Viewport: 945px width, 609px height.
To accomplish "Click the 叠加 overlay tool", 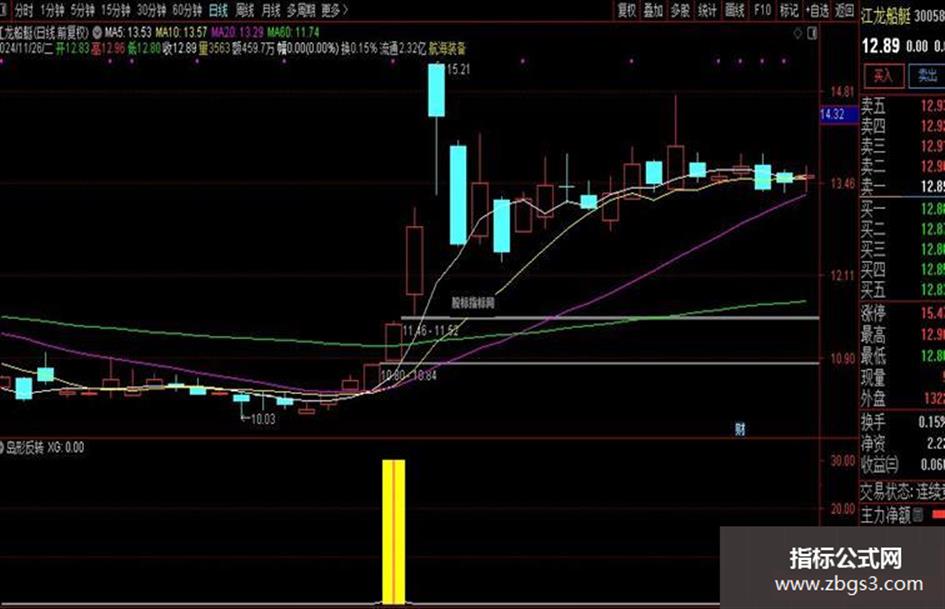I will coord(653,10).
